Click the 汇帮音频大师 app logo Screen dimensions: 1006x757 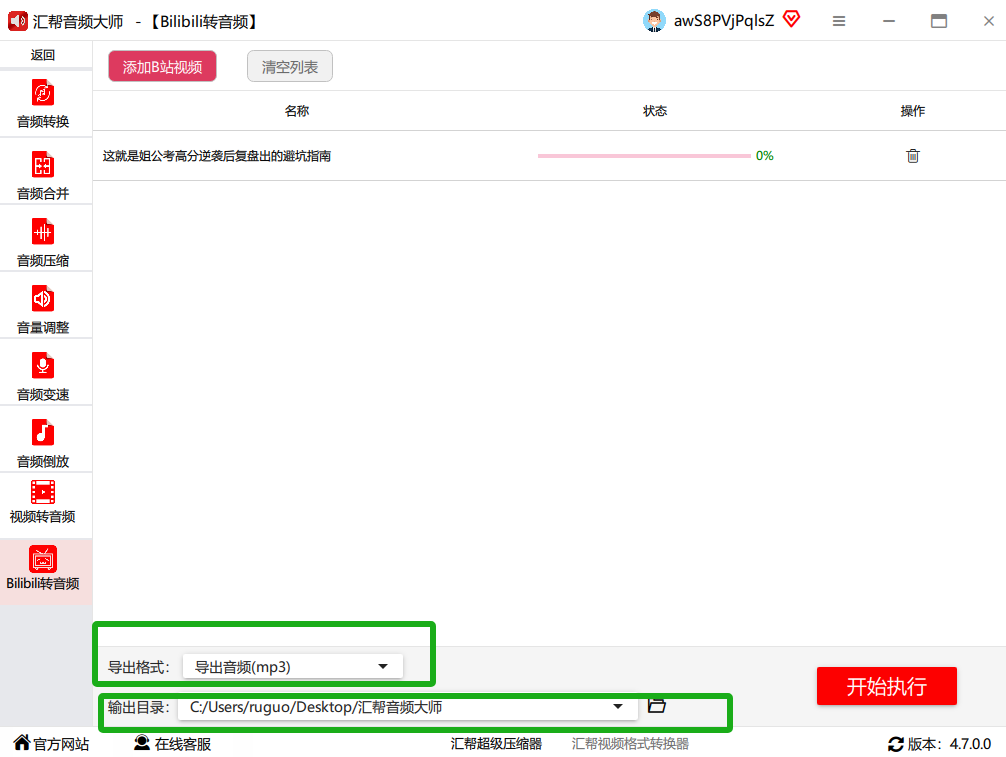pos(17,21)
